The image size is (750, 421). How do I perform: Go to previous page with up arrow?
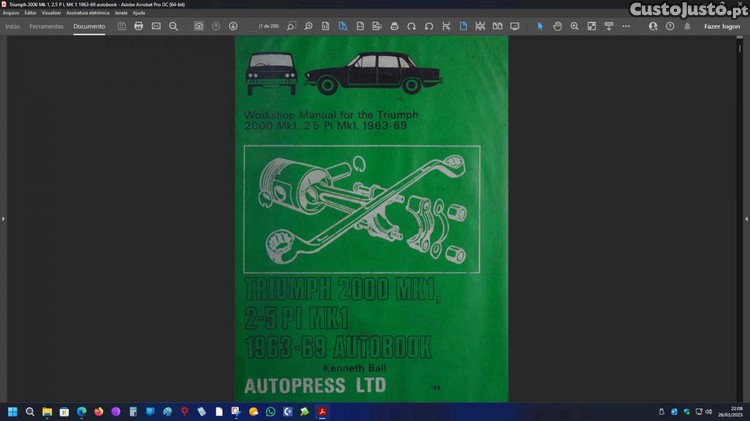point(216,26)
